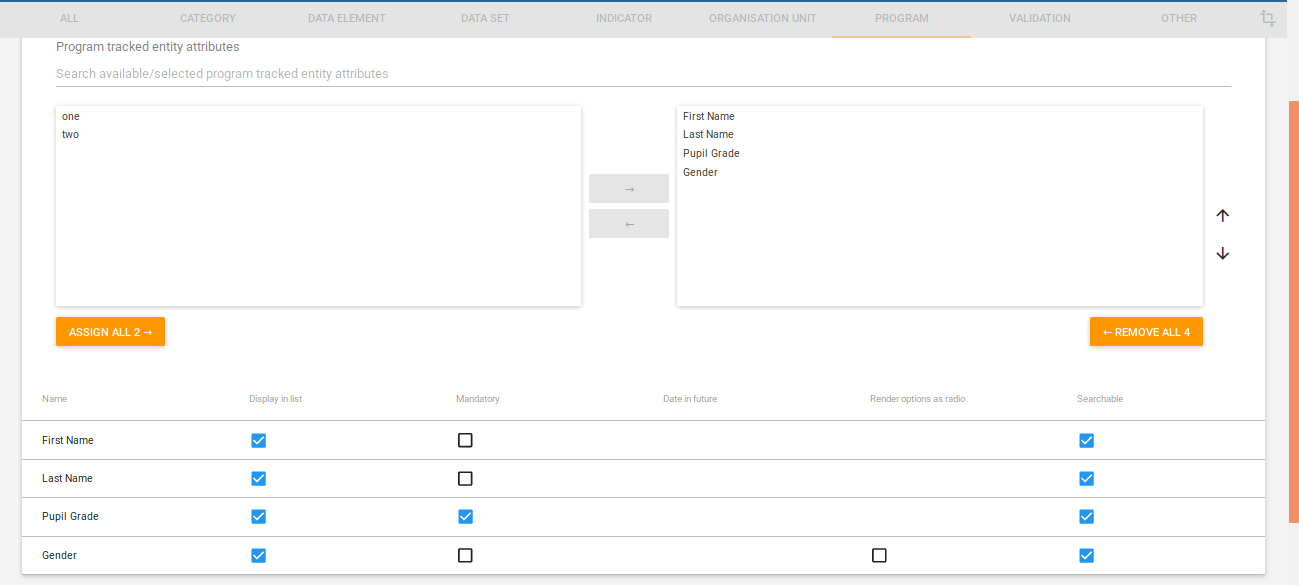Switch to the Other tab

pyautogui.click(x=1179, y=18)
